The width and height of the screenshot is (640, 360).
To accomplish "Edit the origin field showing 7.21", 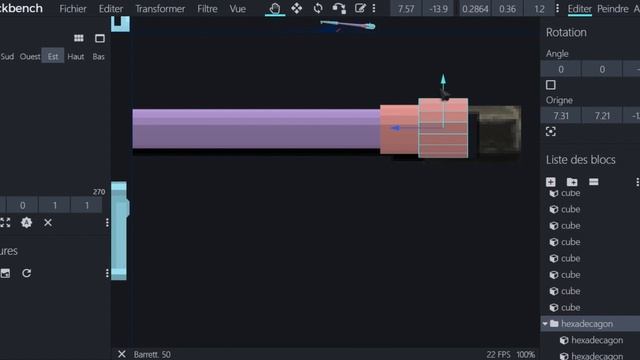I will 602,116.
